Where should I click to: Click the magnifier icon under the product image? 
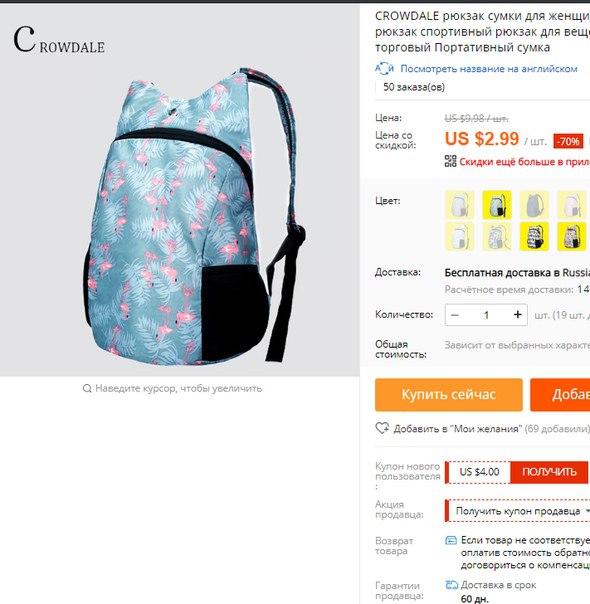(x=87, y=388)
